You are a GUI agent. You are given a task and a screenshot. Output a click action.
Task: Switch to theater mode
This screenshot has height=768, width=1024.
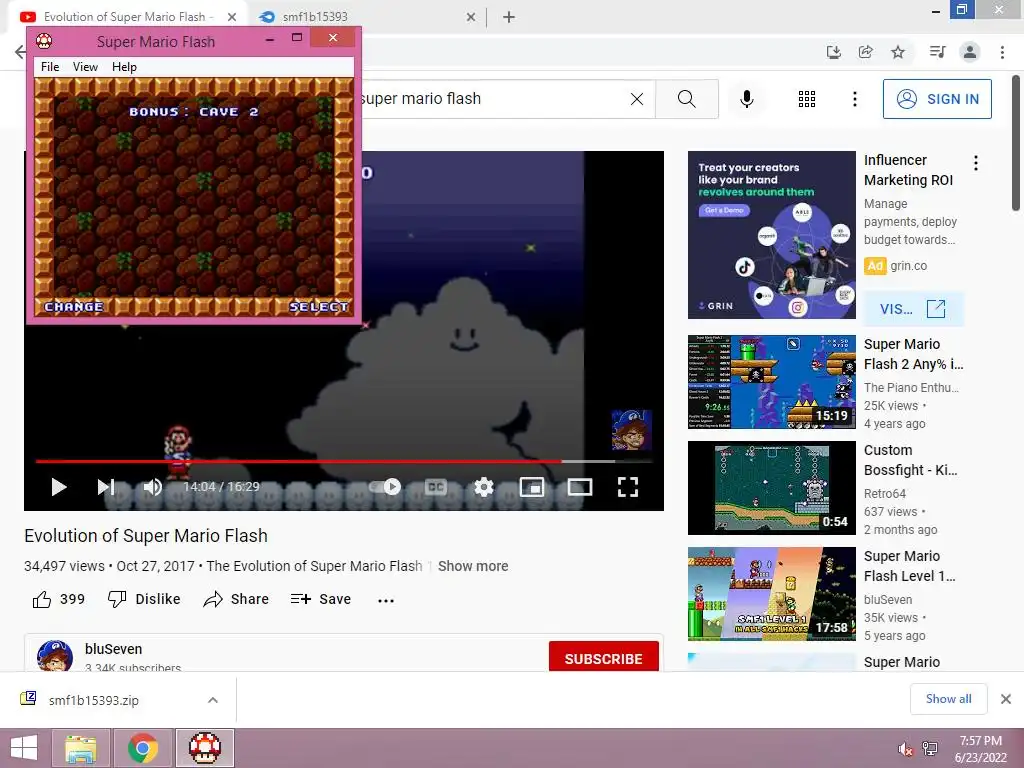tap(580, 487)
